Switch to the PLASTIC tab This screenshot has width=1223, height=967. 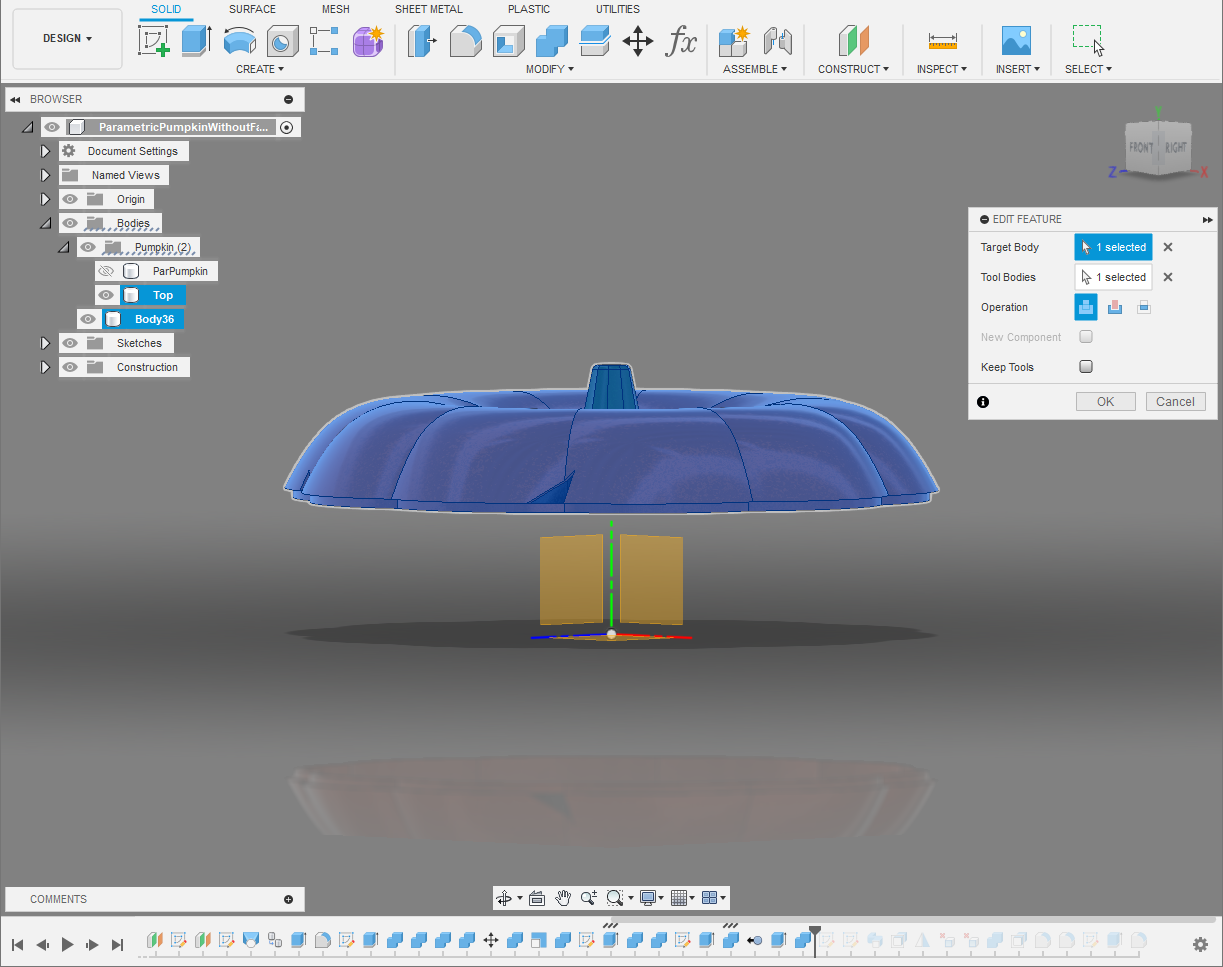[529, 9]
